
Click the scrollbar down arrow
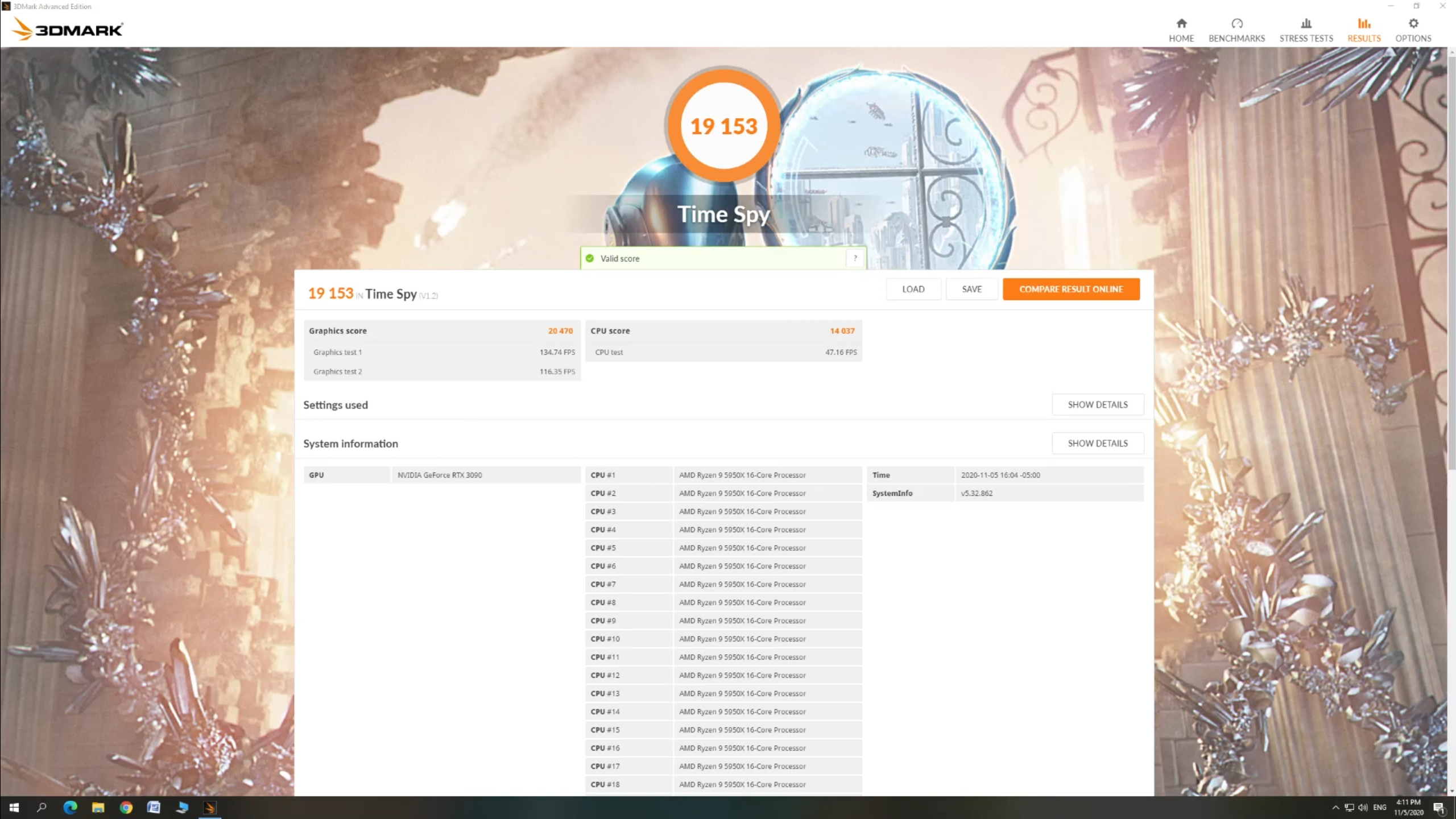pyautogui.click(x=1451, y=791)
